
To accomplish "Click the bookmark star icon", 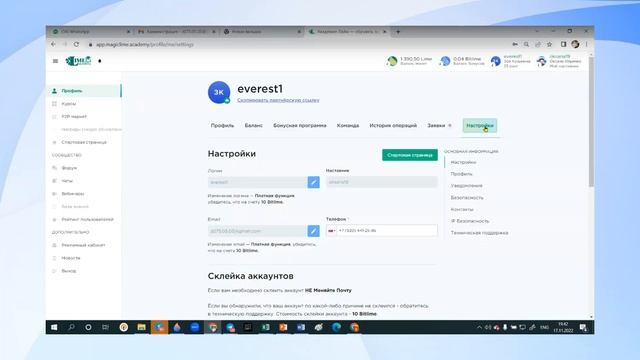I will point(549,44).
